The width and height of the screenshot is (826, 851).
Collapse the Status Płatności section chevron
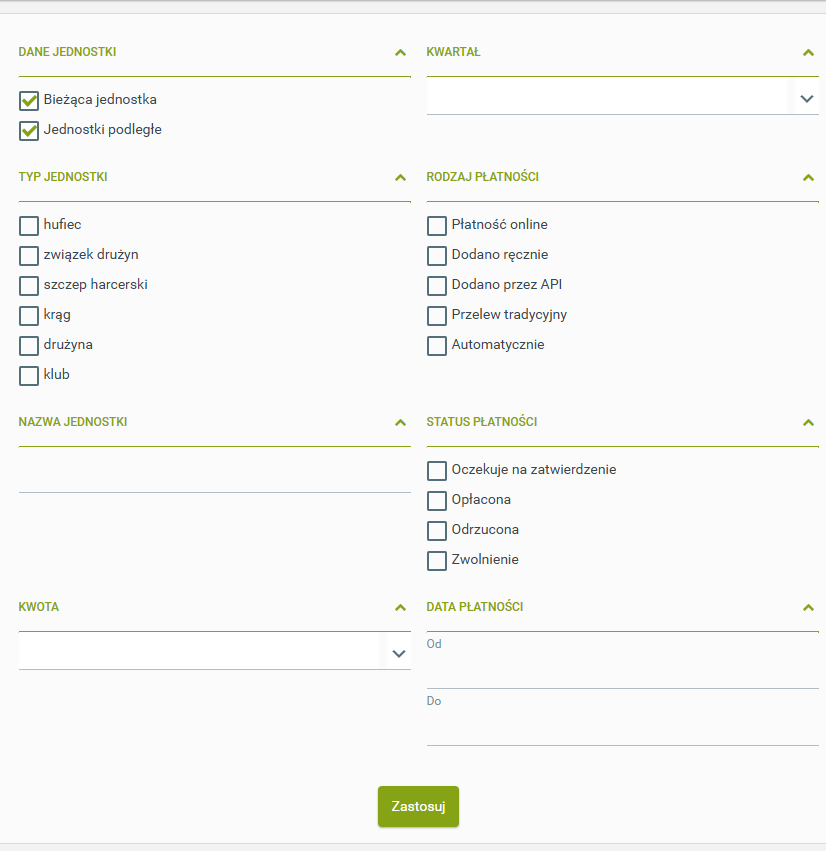[x=808, y=423]
